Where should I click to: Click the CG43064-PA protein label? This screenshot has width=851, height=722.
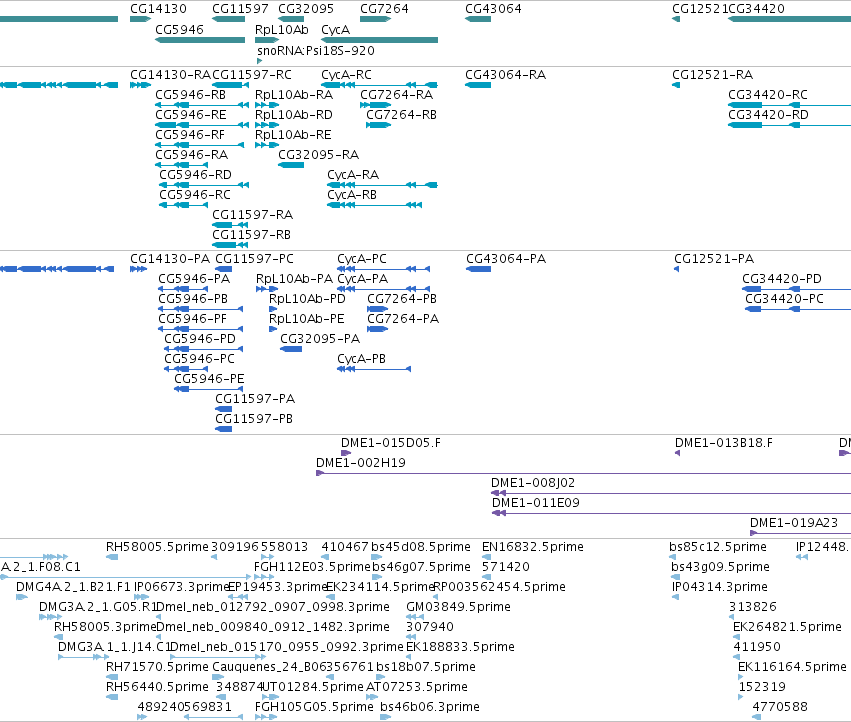506,259
